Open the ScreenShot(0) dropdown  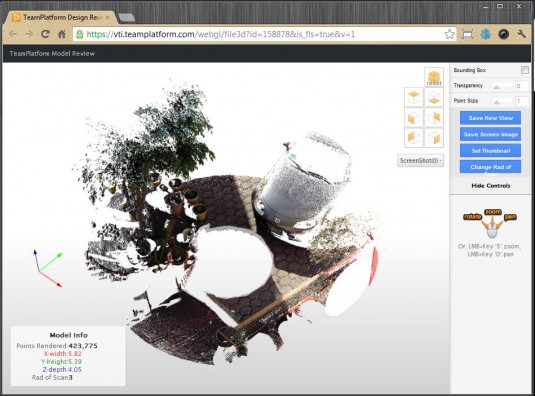coord(420,160)
